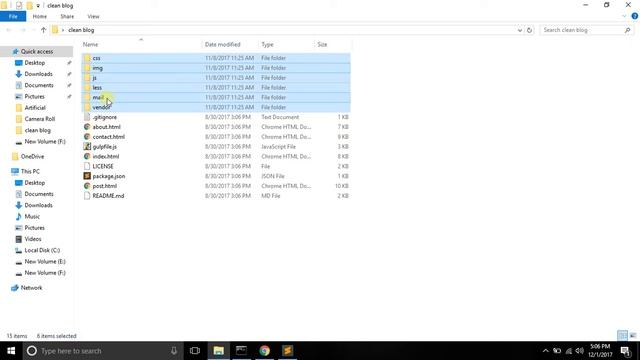Expand the address bar history dropdown
This screenshot has height=360, width=640.
pyautogui.click(x=519, y=30)
